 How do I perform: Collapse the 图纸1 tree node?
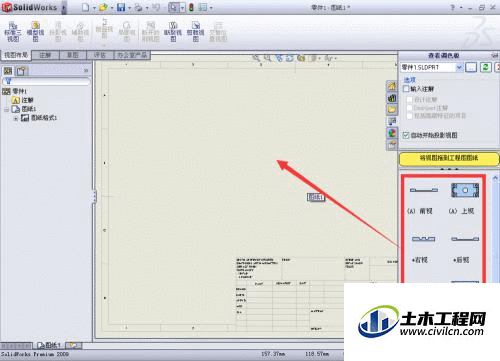[7, 109]
